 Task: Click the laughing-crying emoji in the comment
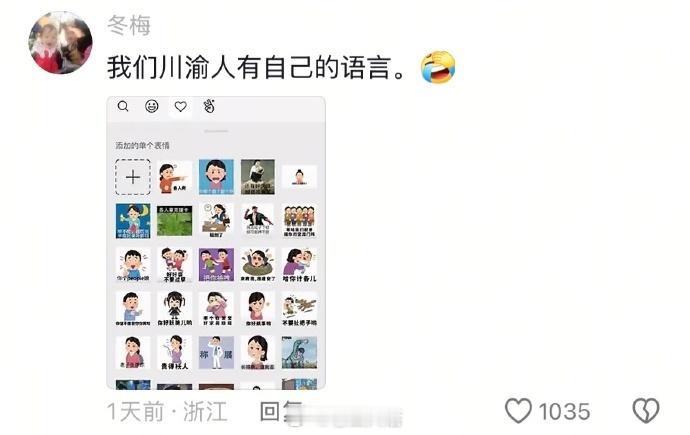pos(438,67)
